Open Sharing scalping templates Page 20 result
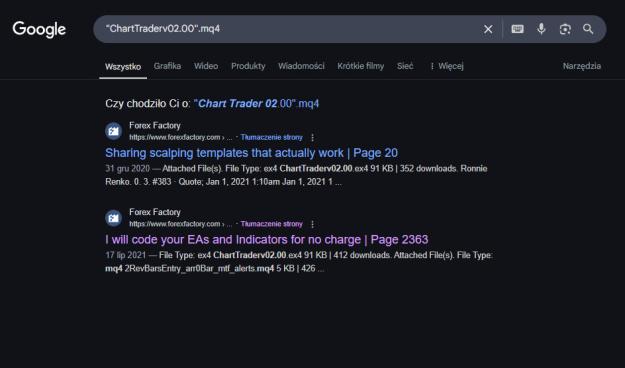This screenshot has width=625, height=368. tap(252, 153)
